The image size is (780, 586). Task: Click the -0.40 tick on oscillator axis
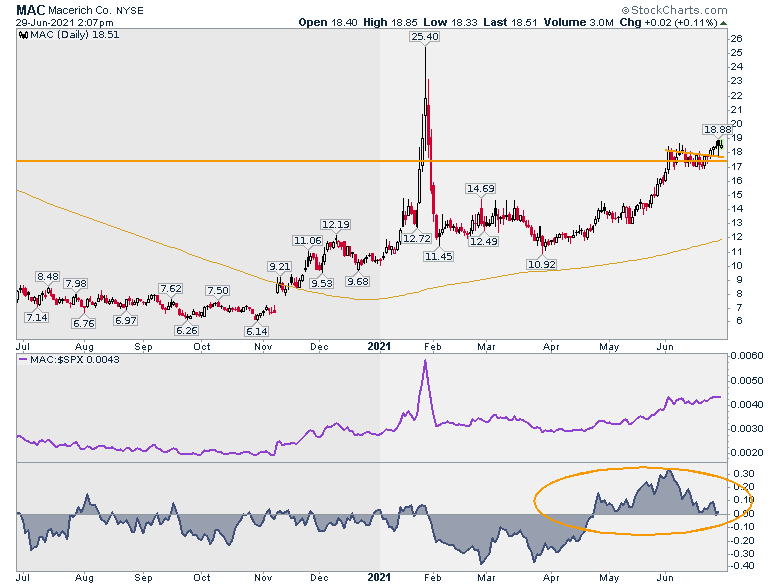pos(742,566)
